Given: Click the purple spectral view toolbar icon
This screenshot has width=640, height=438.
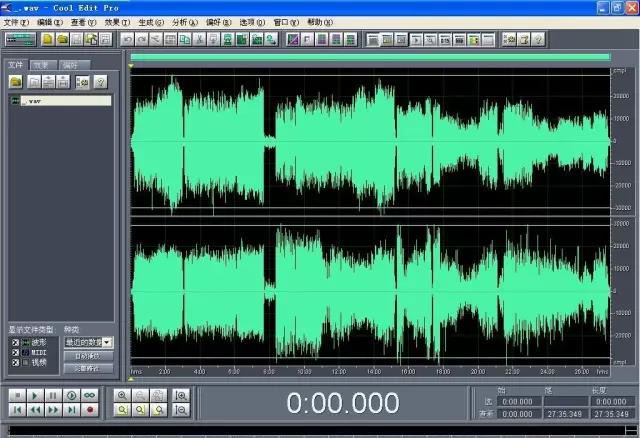Looking at the screenshot, I should pos(293,40).
